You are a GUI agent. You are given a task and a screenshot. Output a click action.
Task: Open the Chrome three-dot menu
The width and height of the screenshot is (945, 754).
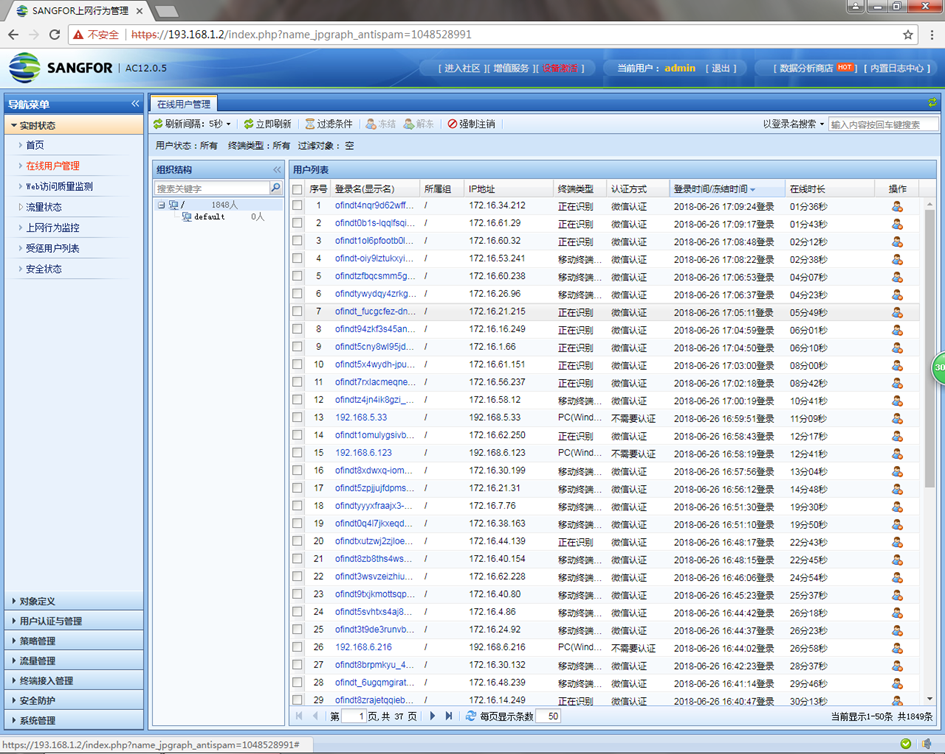[931, 35]
